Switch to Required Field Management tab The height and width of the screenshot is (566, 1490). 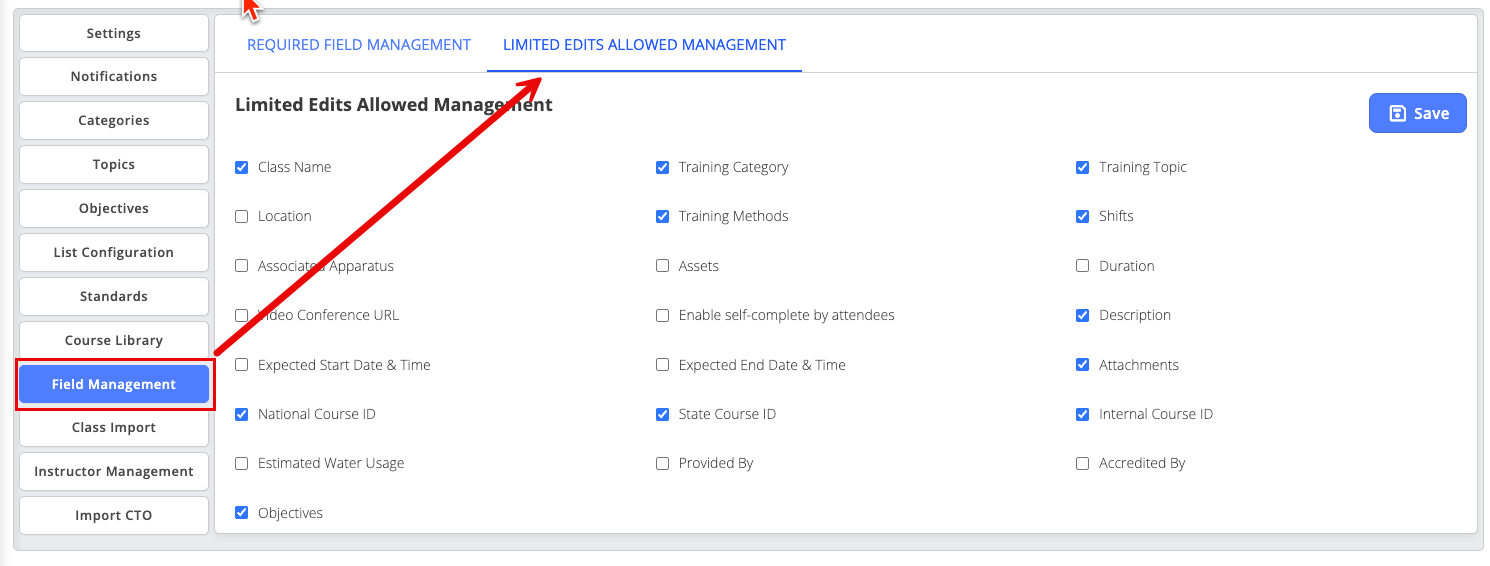tap(359, 45)
